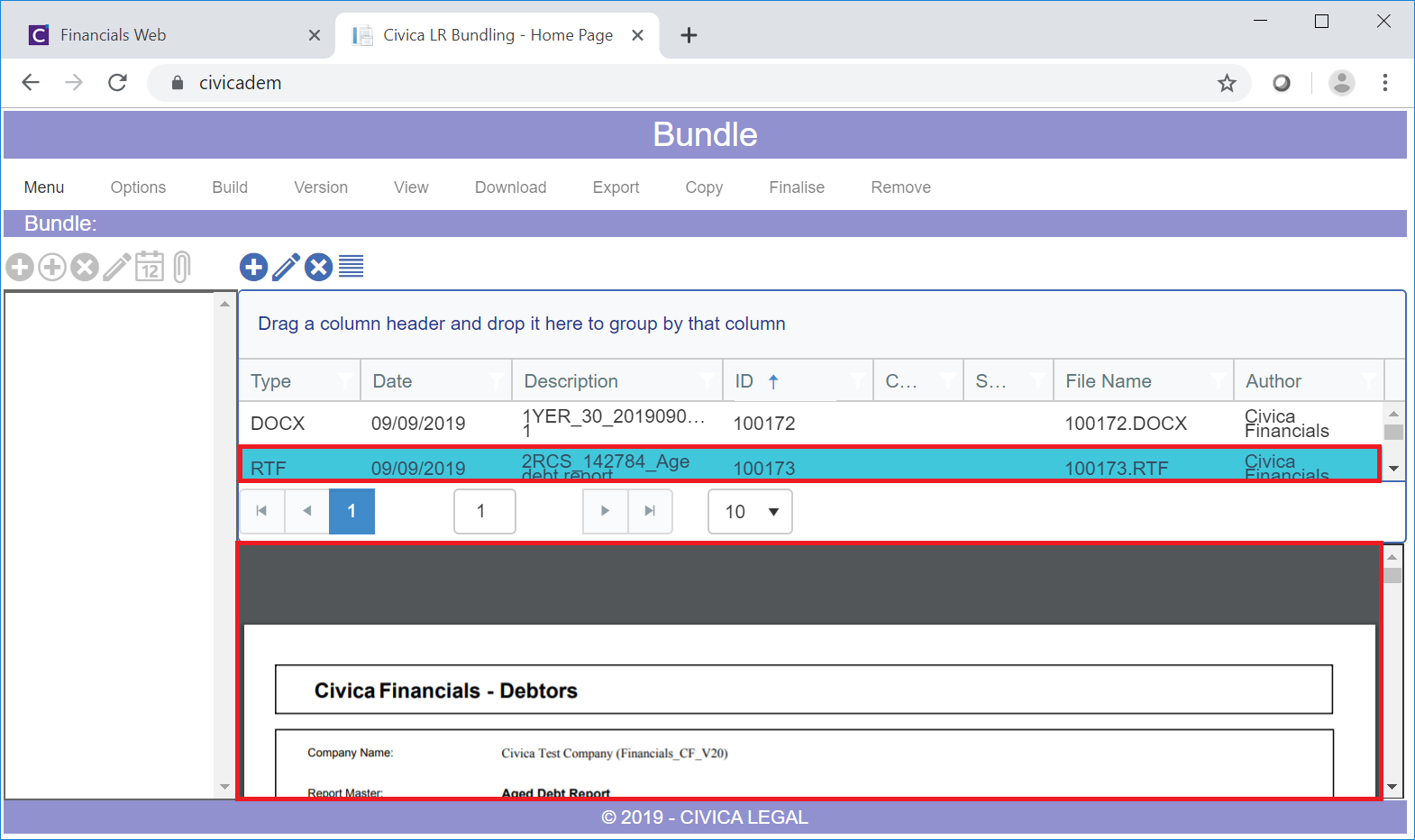Click the gray delete section X icon

pos(85,267)
